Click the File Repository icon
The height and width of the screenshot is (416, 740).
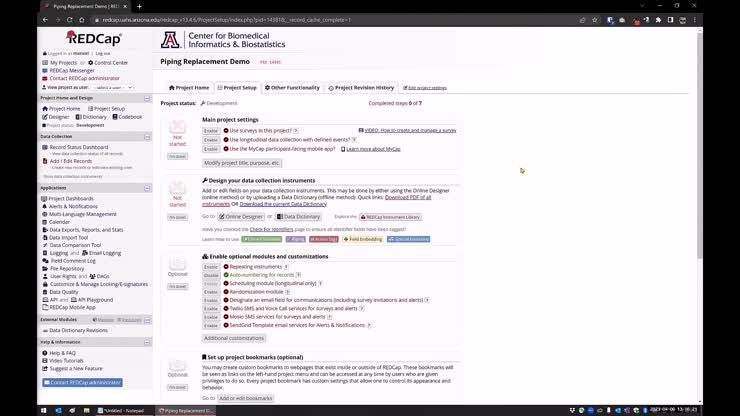coord(44,268)
